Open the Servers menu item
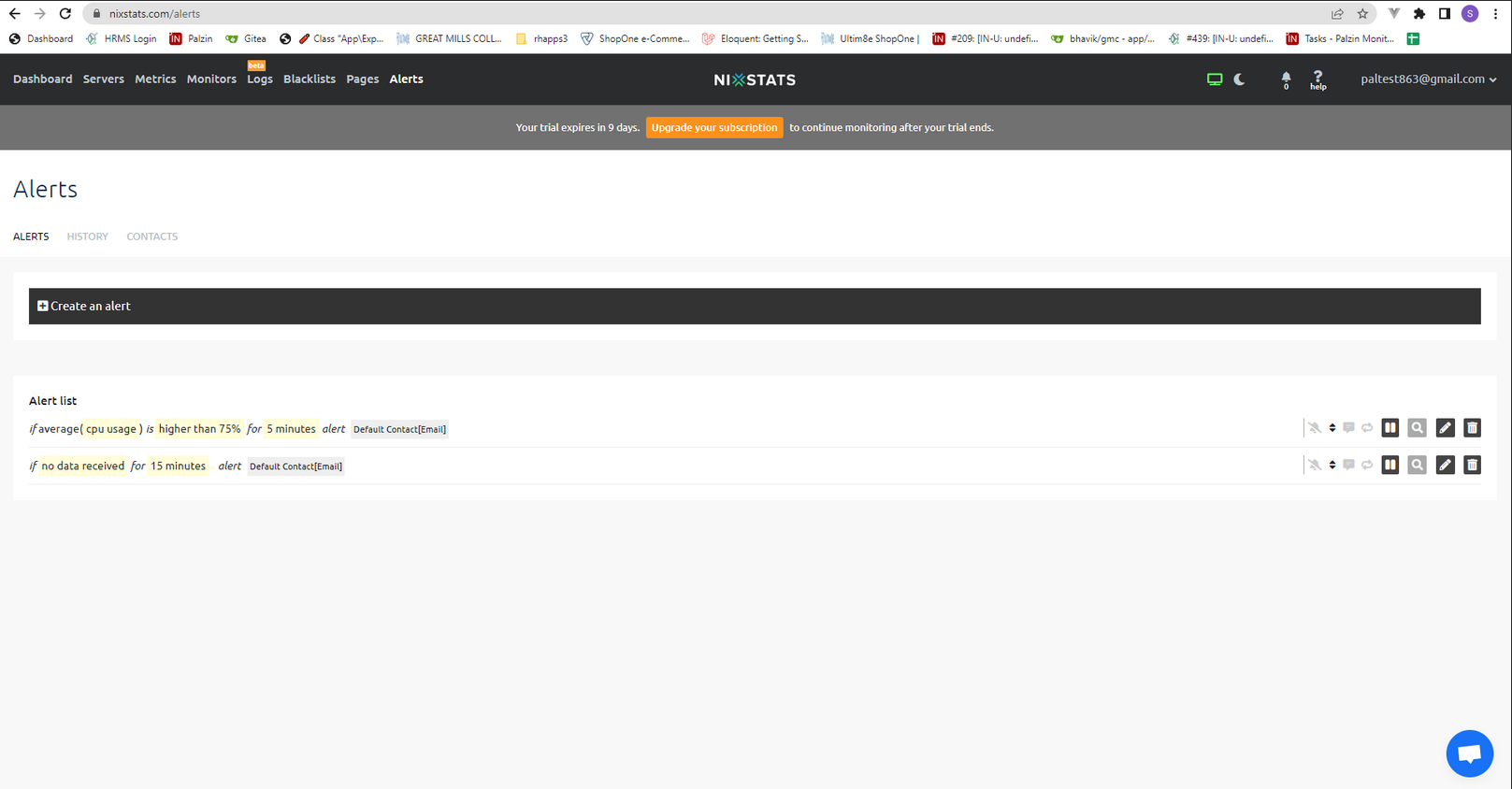 (103, 79)
